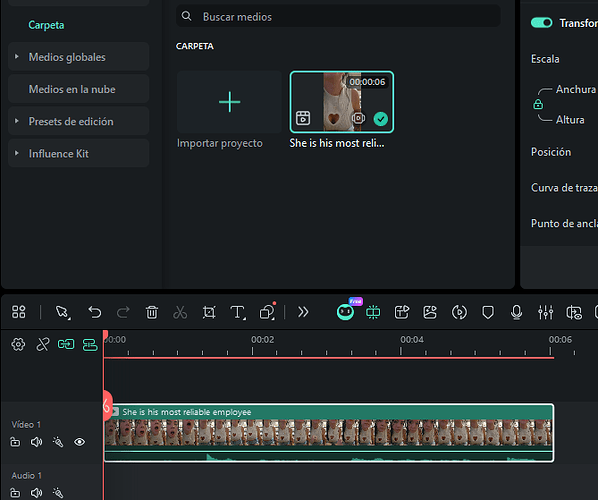Mute the Video 1 track

pyautogui.click(x=37, y=442)
